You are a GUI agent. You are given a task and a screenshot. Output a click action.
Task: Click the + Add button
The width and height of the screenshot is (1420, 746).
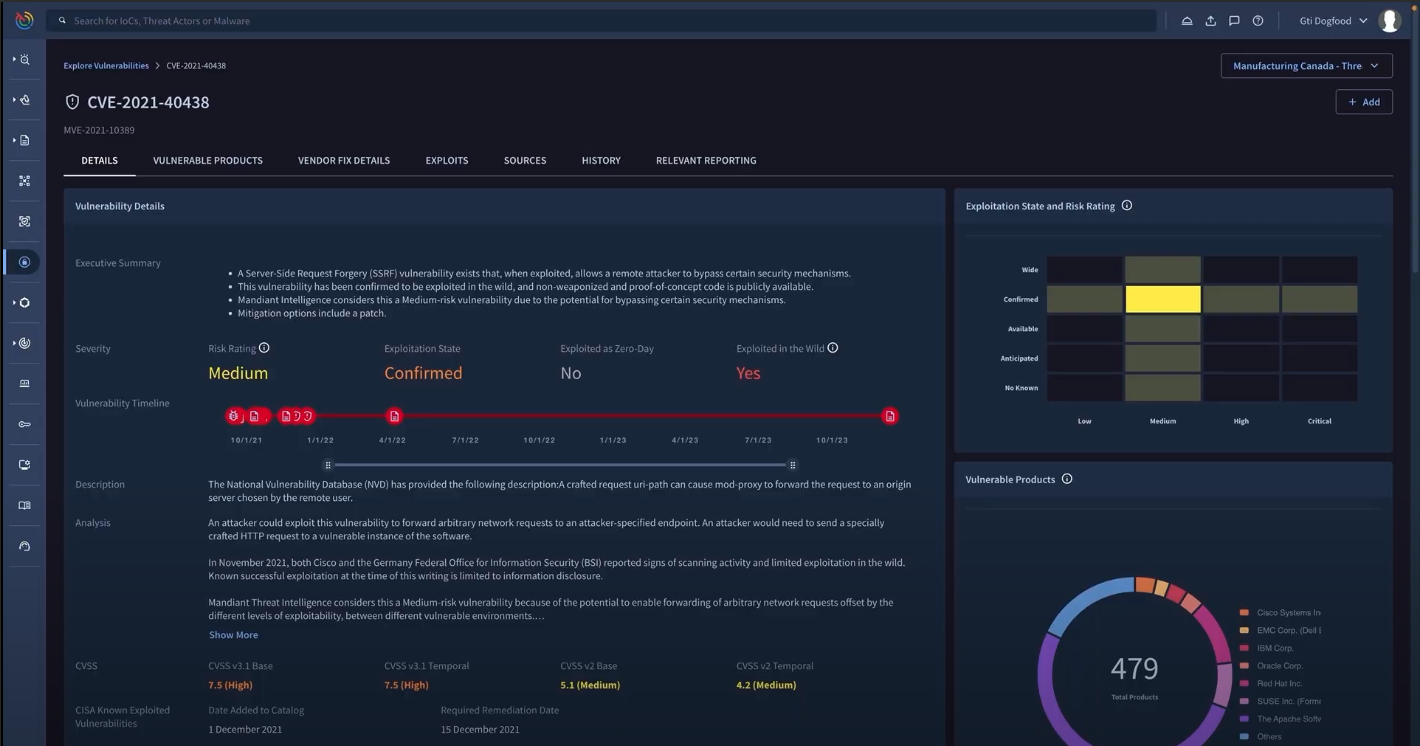tap(1363, 101)
